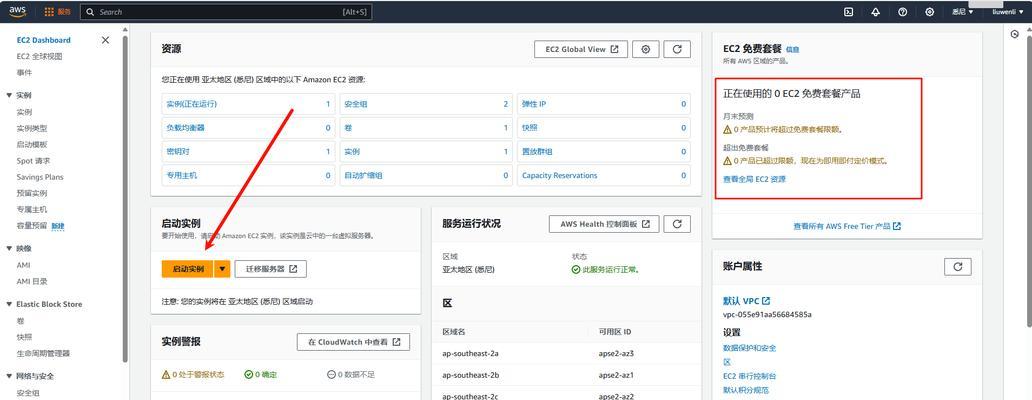Open 实例类型 in the sidebar
1032x400 pixels.
tap(32, 128)
